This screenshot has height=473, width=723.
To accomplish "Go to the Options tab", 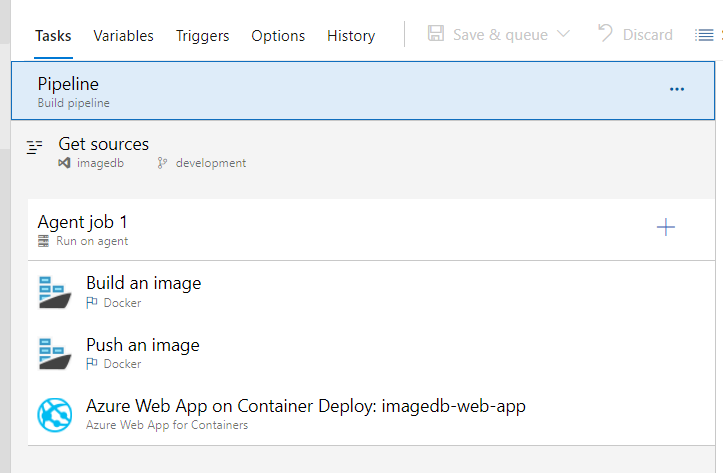I will click(x=278, y=36).
